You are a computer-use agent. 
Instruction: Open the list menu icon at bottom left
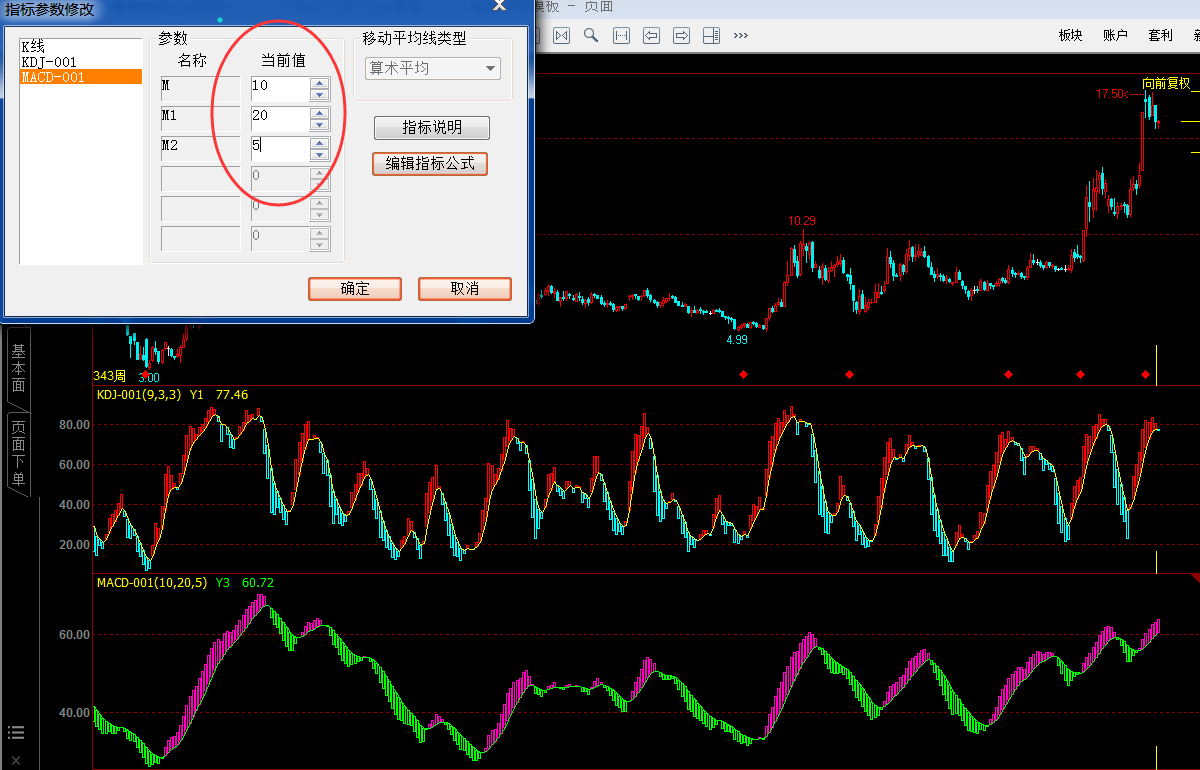(16, 733)
